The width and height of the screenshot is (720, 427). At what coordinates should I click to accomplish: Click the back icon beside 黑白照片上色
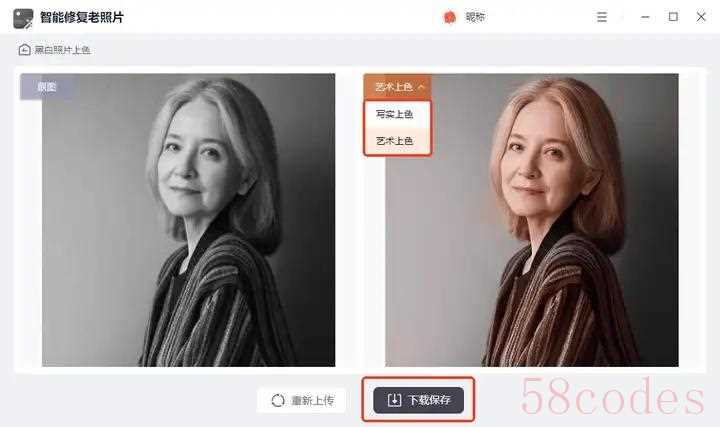click(x=24, y=50)
